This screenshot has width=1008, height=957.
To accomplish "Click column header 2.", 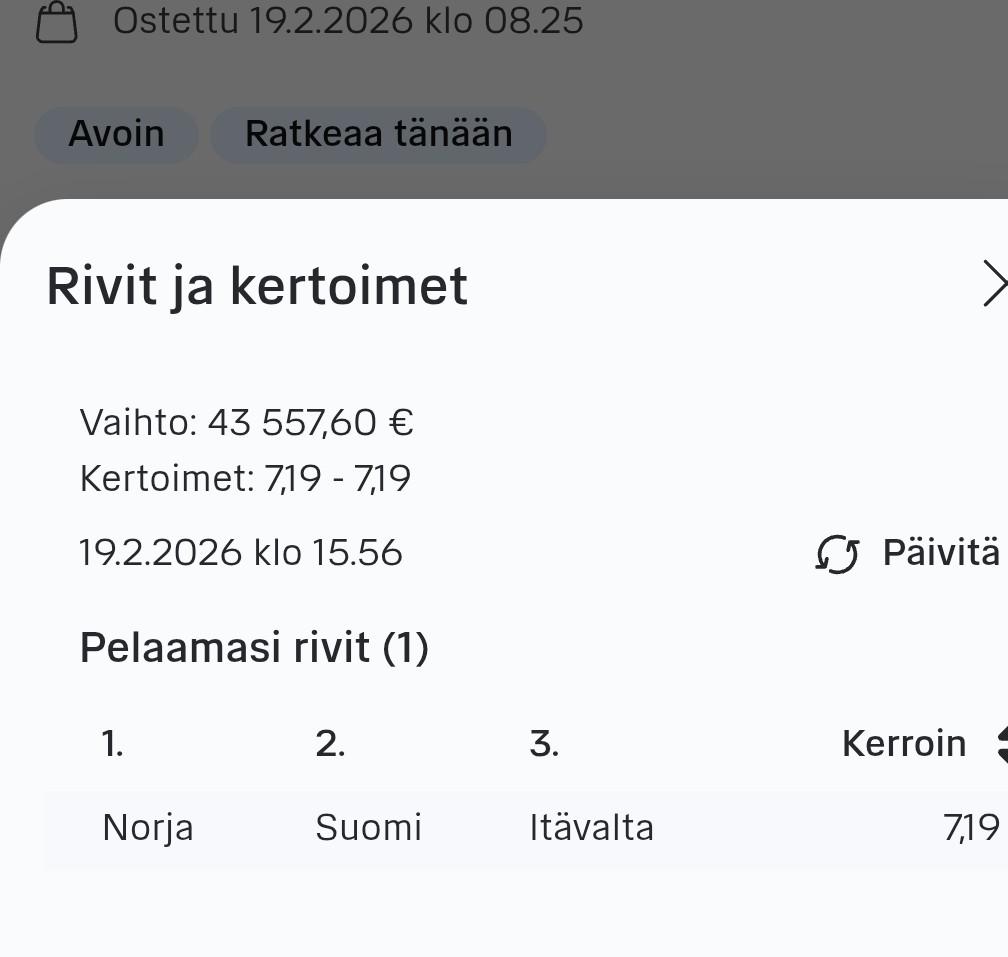I will coord(330,744).
